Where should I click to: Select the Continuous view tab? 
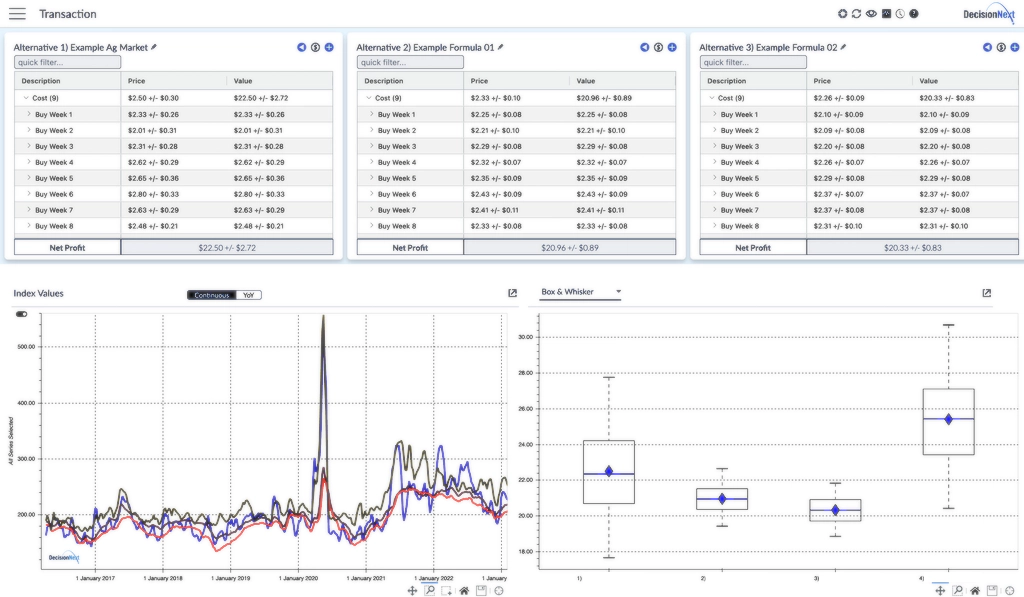click(211, 295)
